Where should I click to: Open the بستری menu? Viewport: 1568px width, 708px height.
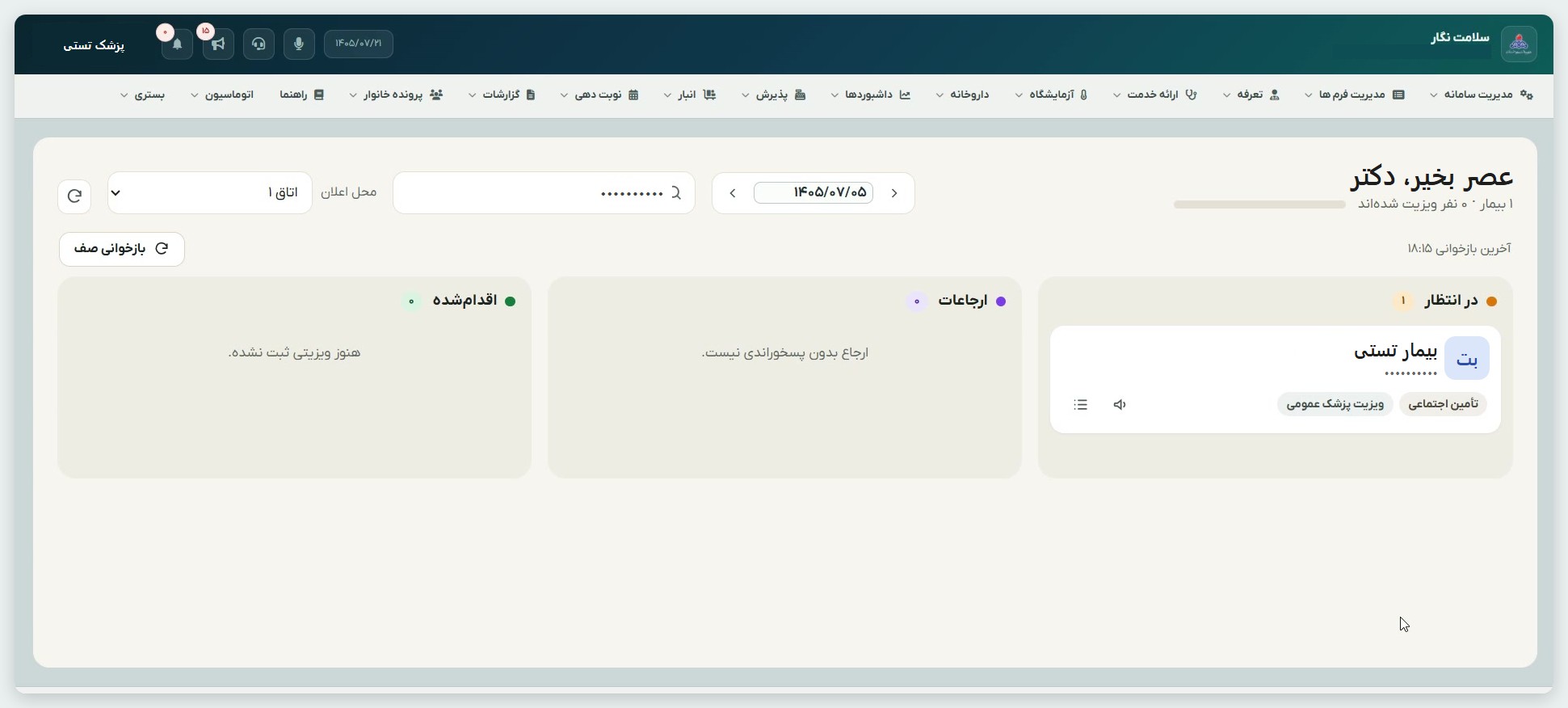[143, 95]
